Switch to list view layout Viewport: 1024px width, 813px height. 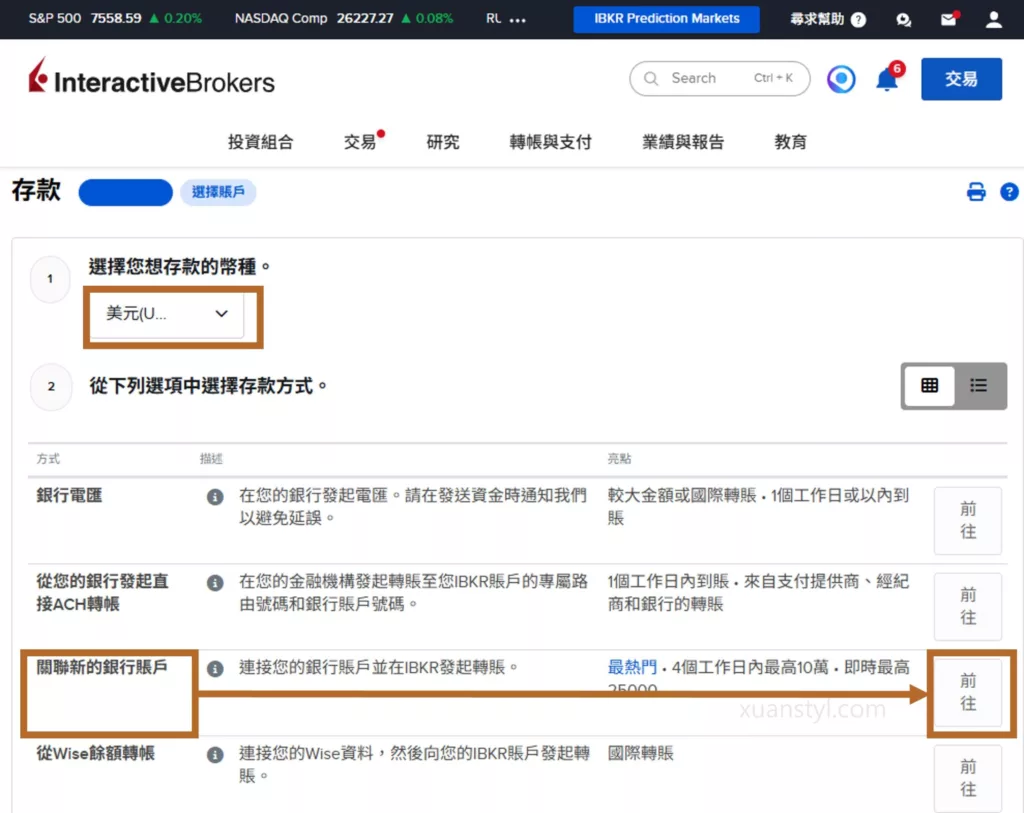tap(978, 386)
